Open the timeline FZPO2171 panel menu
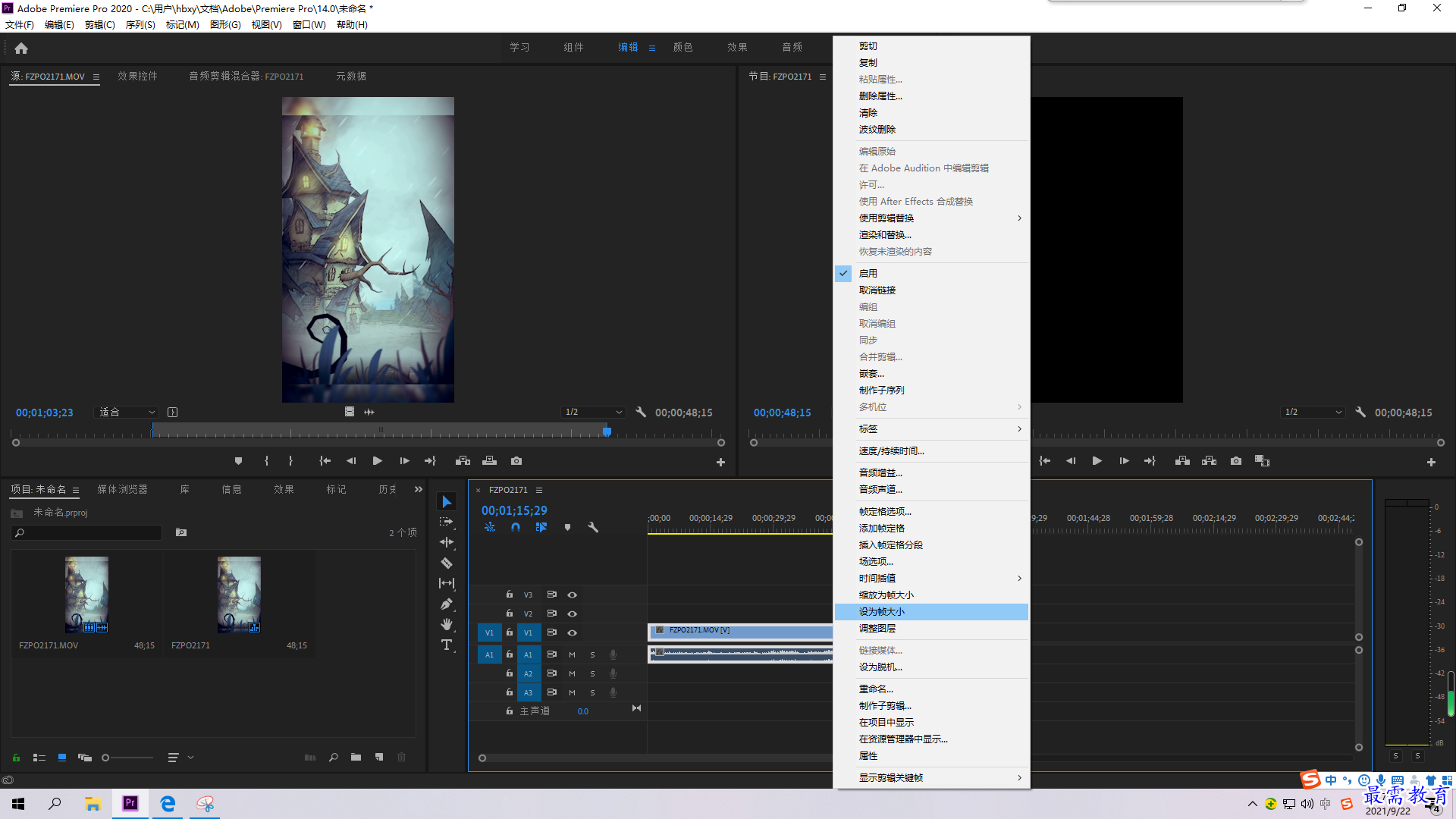This screenshot has width=1456, height=819. click(x=539, y=490)
